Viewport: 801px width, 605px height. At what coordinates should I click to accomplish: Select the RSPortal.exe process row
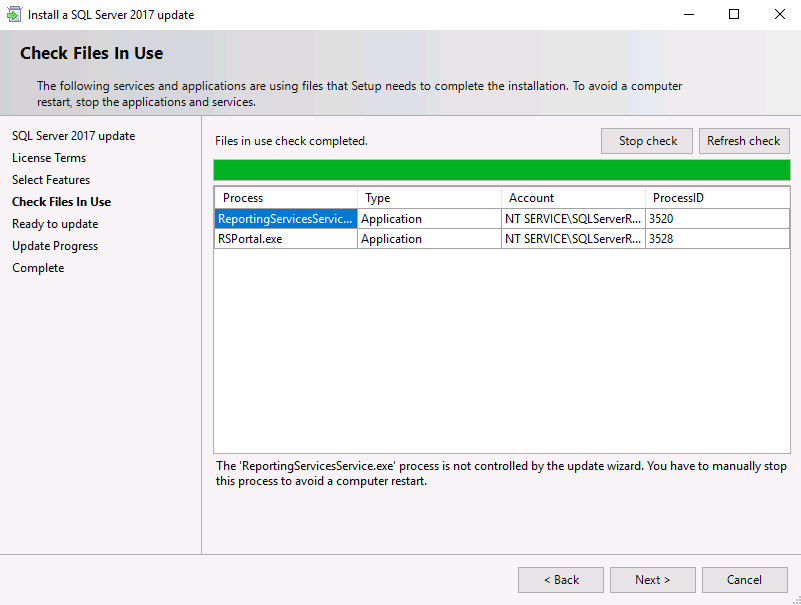tap(502, 239)
